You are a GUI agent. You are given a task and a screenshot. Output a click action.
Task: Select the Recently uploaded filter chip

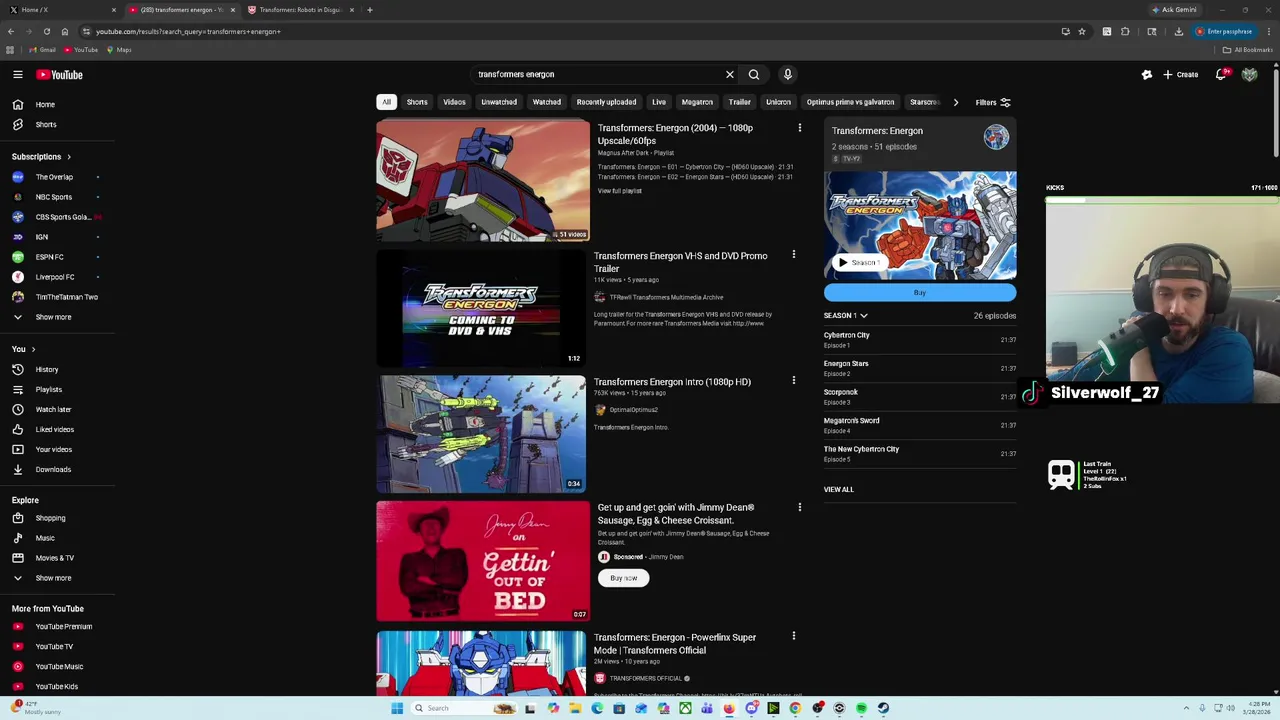[606, 102]
